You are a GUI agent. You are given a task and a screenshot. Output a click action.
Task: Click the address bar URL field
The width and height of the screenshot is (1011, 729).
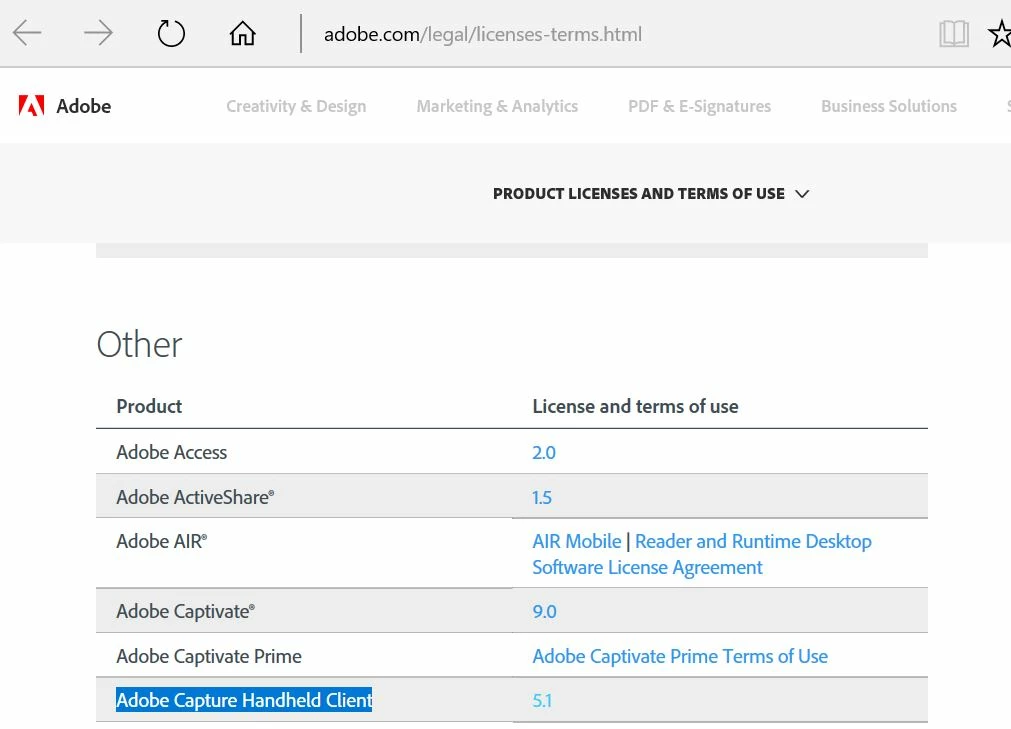click(x=483, y=34)
